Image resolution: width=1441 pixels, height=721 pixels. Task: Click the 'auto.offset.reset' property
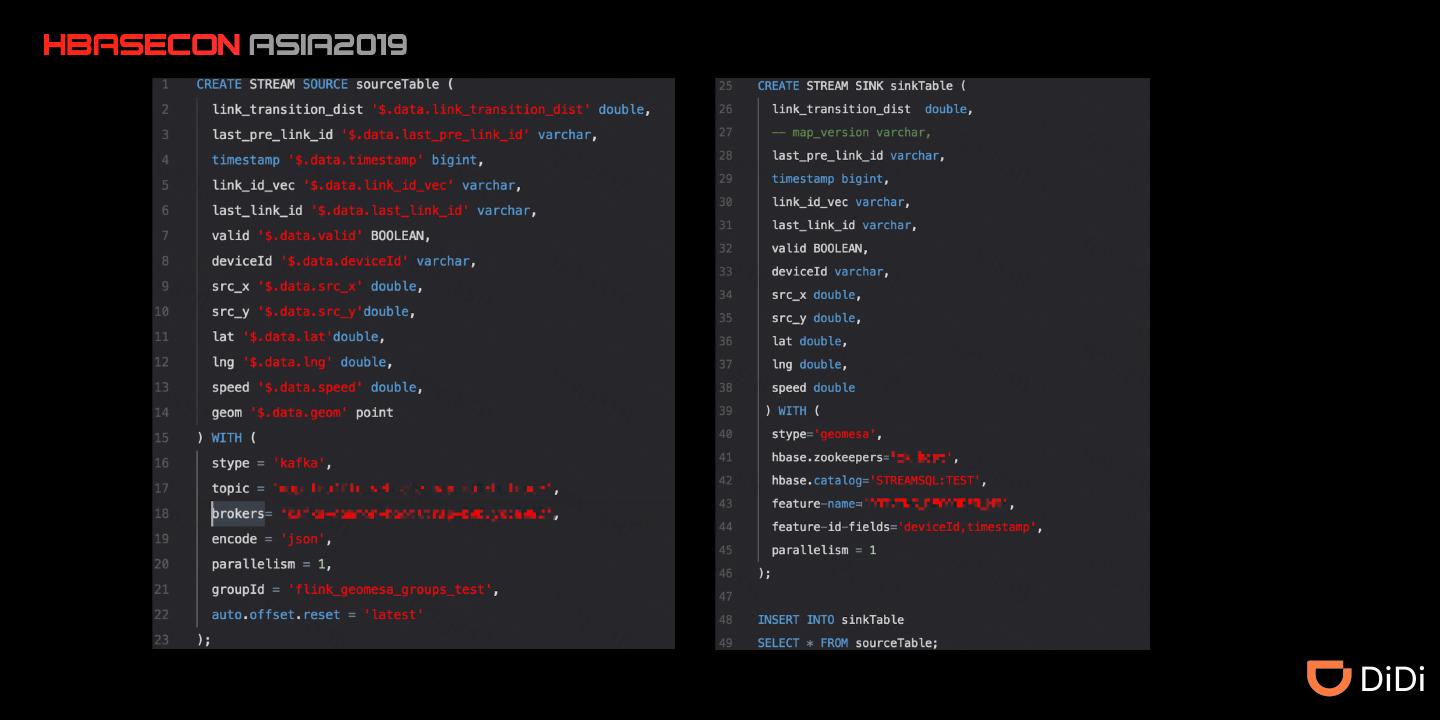(x=276, y=615)
